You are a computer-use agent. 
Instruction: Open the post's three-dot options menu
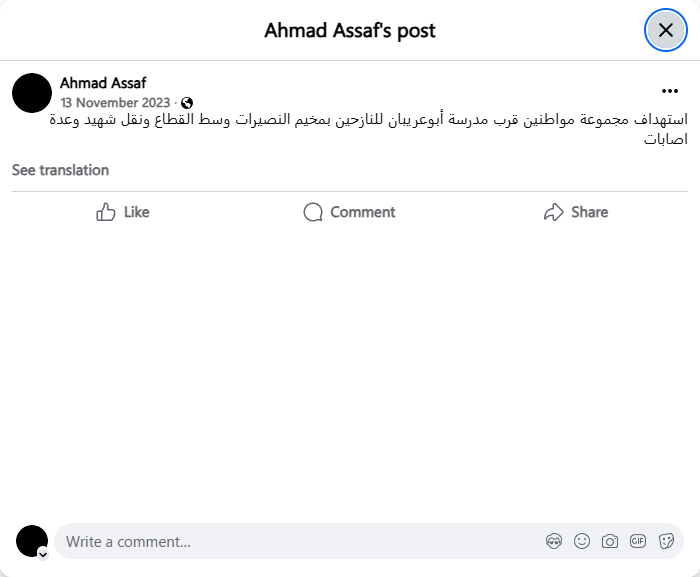click(x=670, y=91)
